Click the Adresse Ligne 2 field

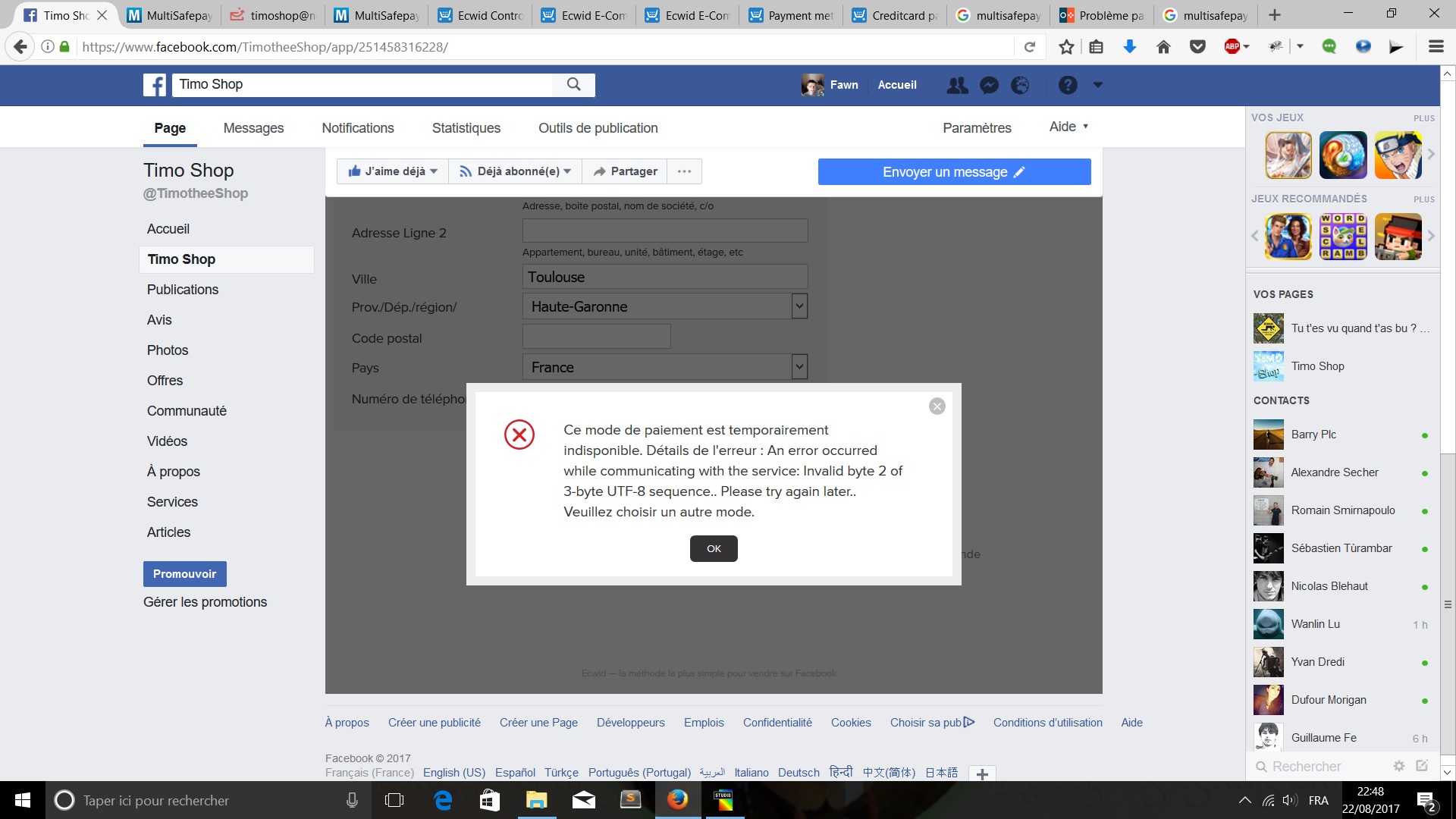665,231
